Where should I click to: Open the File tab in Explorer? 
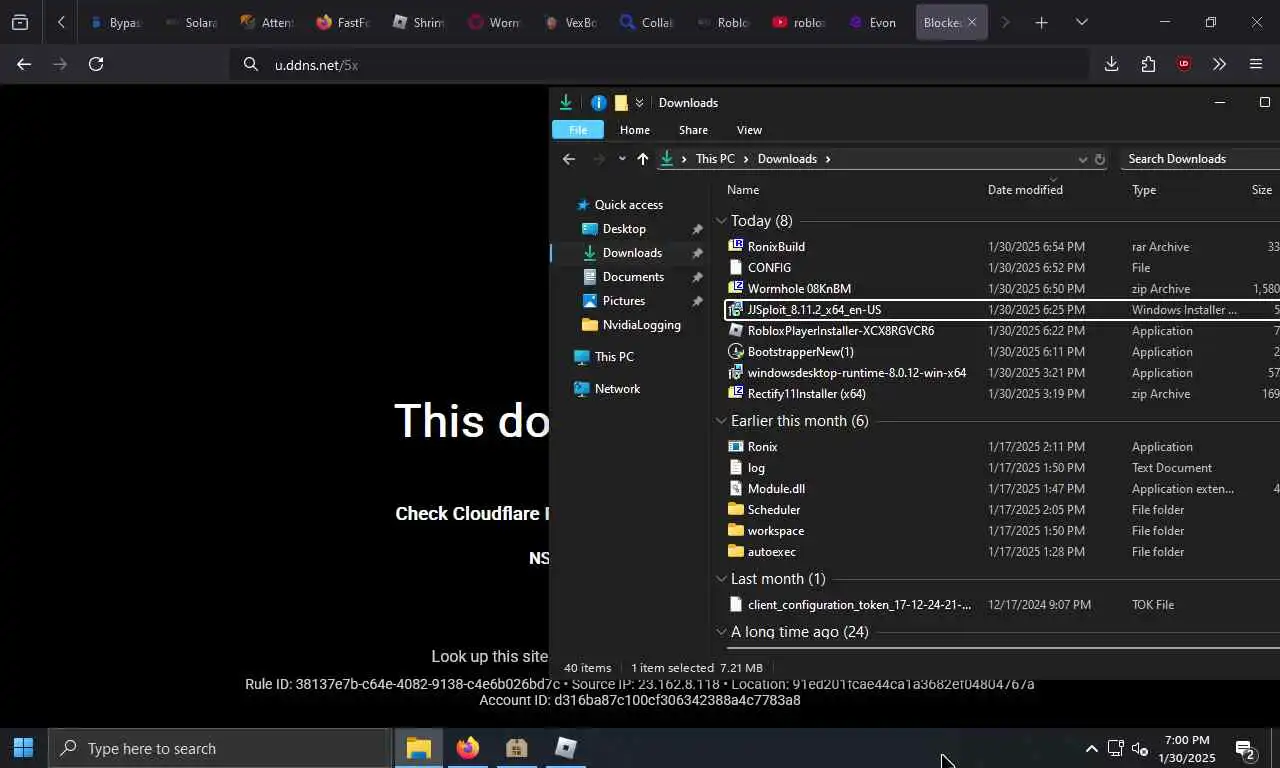578,130
